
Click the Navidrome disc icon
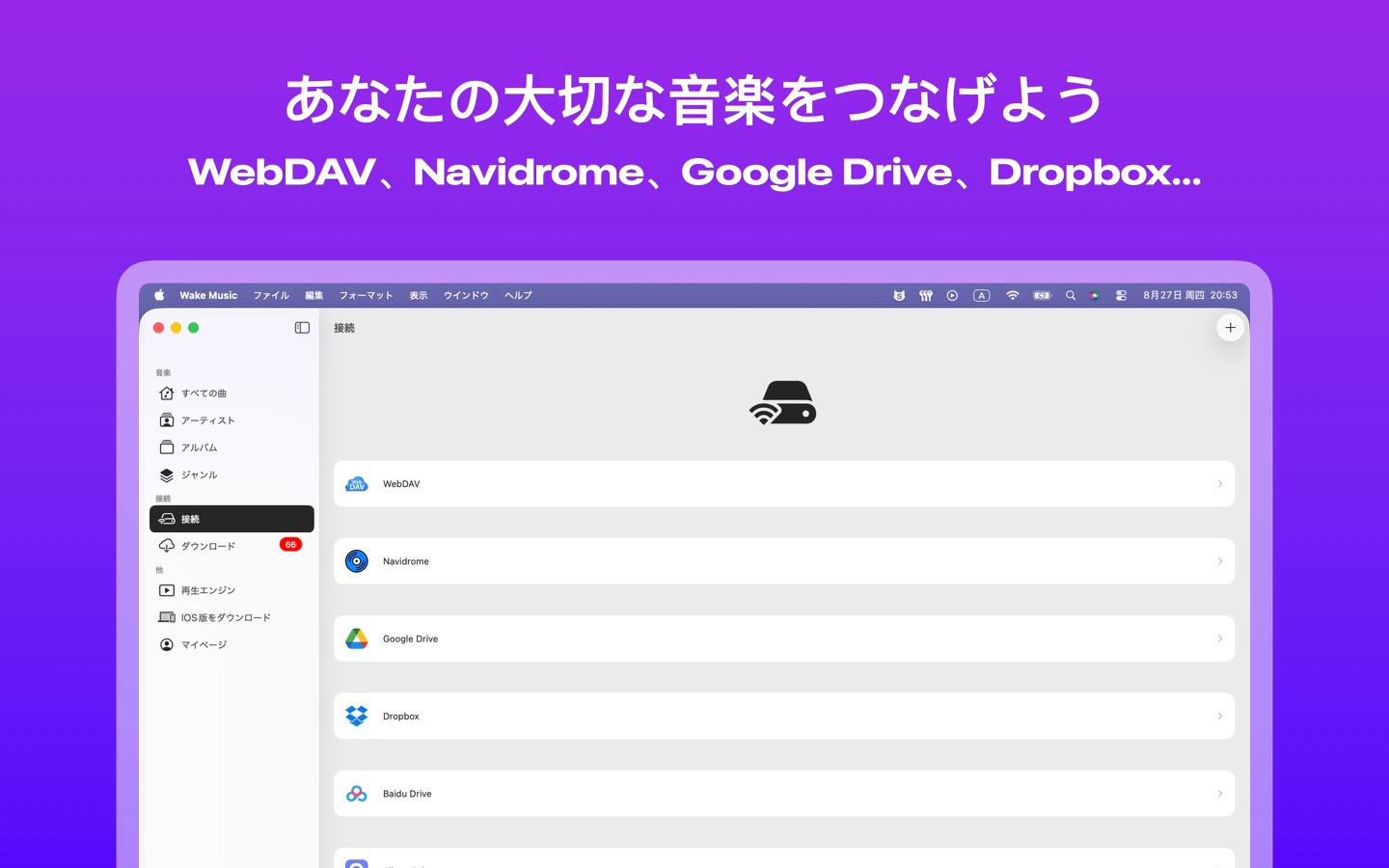tap(357, 561)
